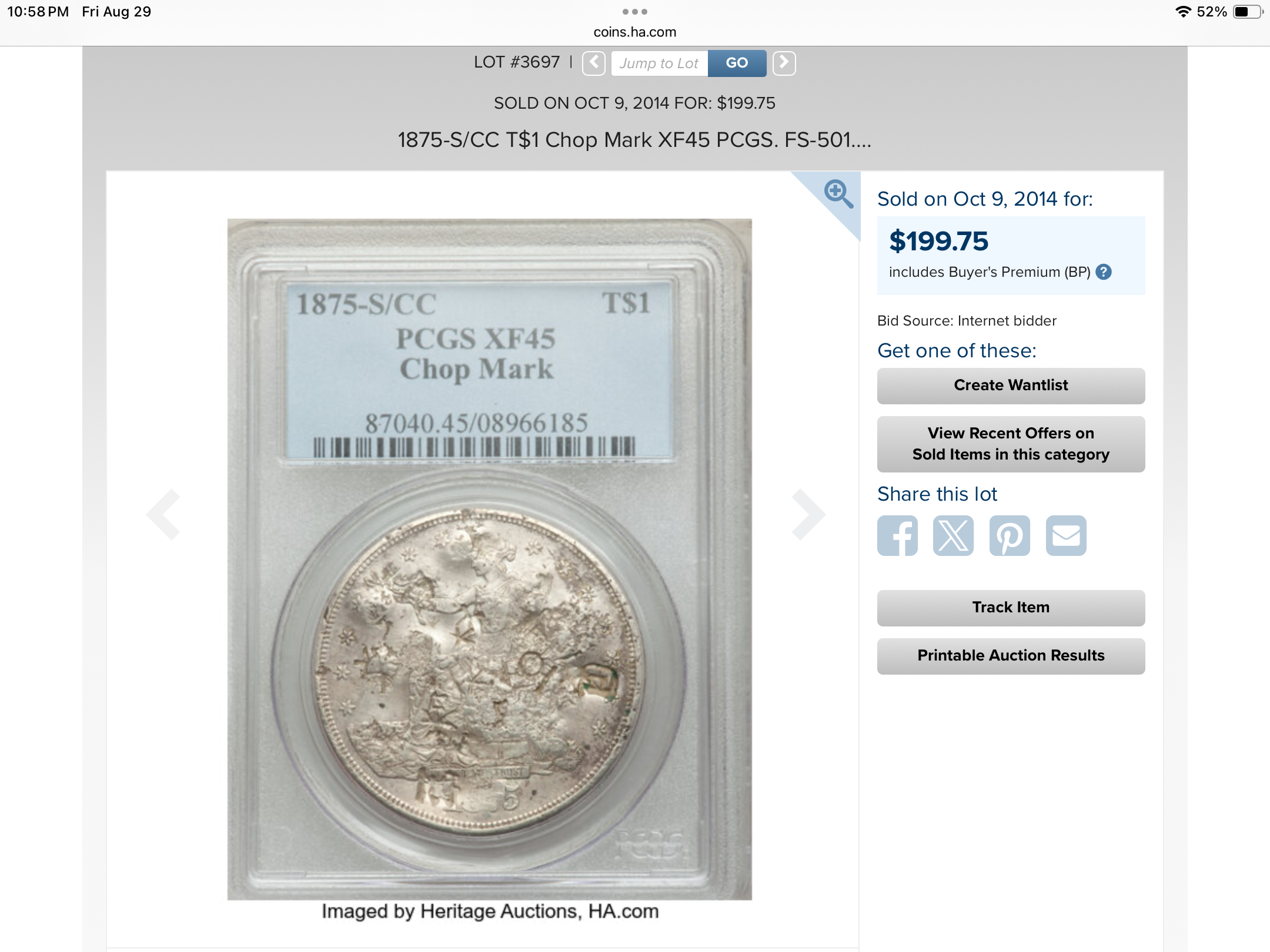Viewport: 1270px width, 952px height.
Task: Share this lot on Facebook
Action: pos(897,535)
